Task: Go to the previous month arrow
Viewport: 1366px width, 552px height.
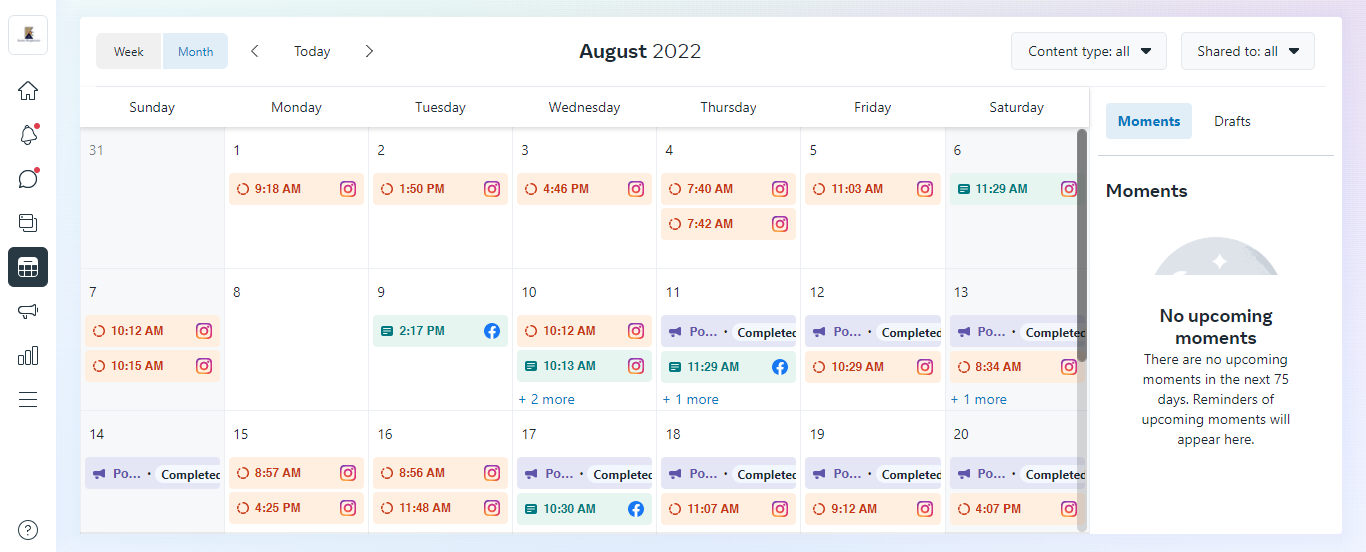Action: (255, 51)
